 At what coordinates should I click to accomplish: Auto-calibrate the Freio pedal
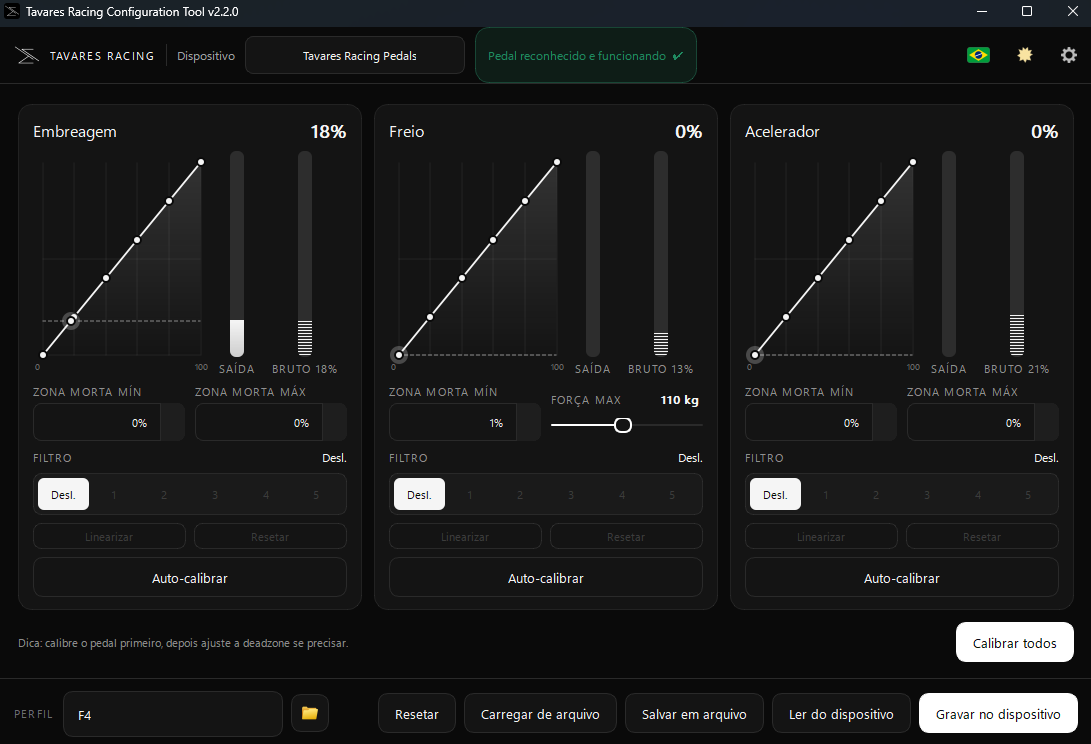click(546, 578)
